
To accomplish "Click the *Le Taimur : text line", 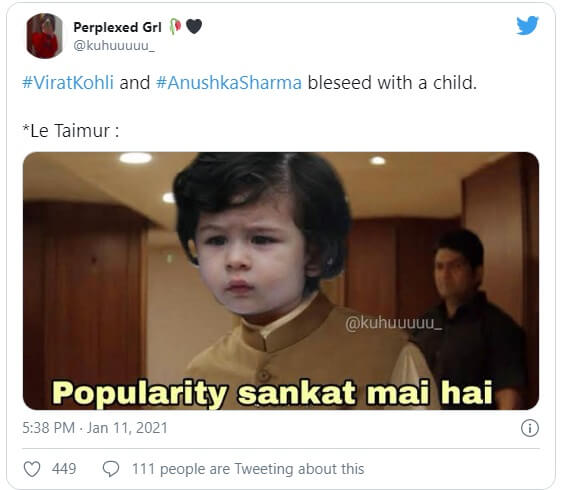I will coord(71,131).
